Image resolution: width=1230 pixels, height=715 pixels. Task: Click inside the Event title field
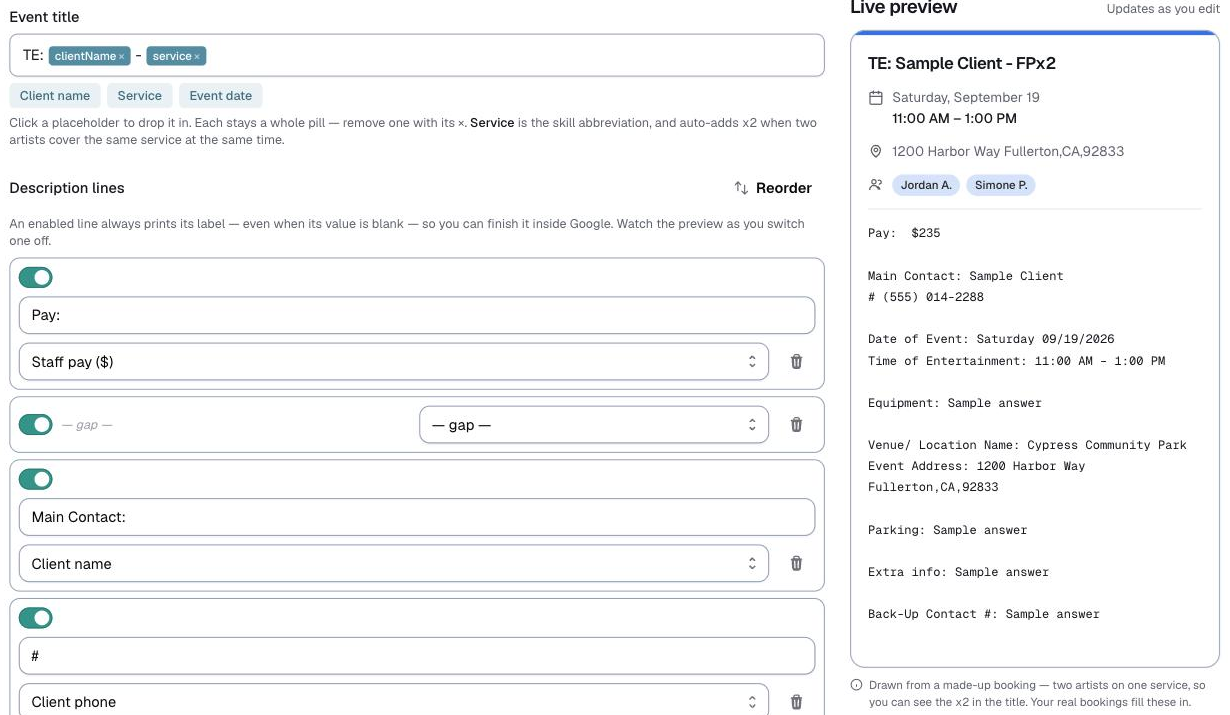click(x=417, y=56)
